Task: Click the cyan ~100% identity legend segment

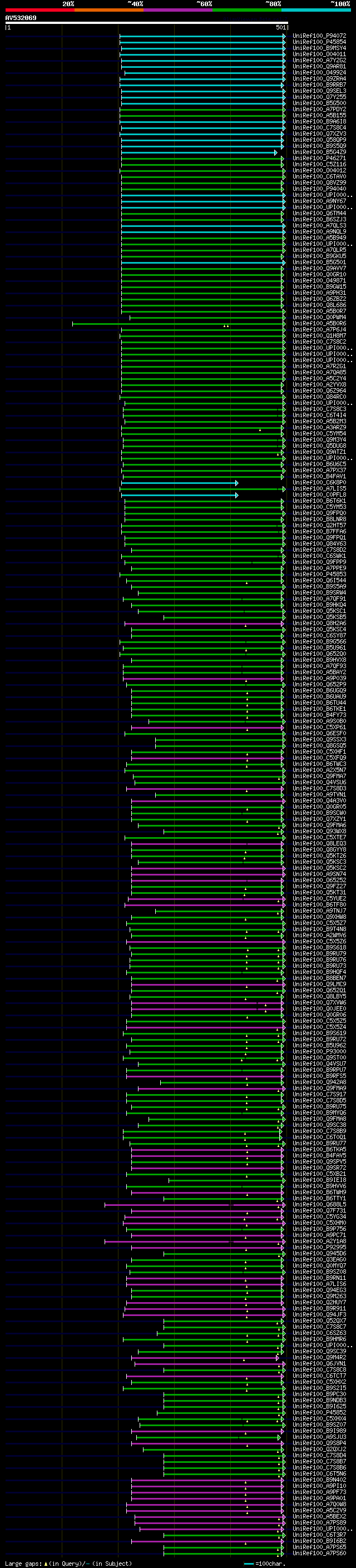Action: [x=317, y=10]
